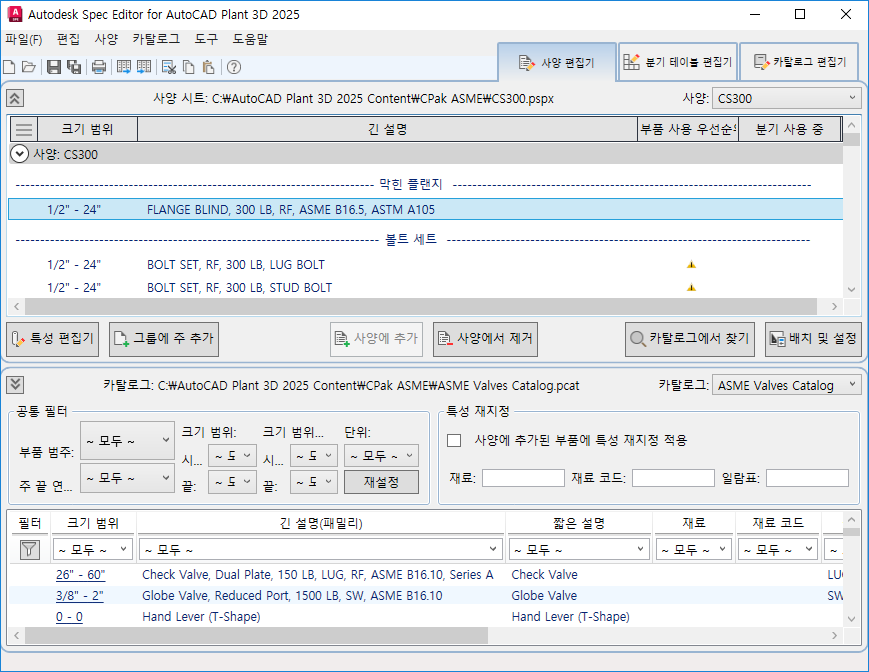The image size is (869, 672).
Task: Click the 그룹에 주 추가 button
Action: click(164, 339)
